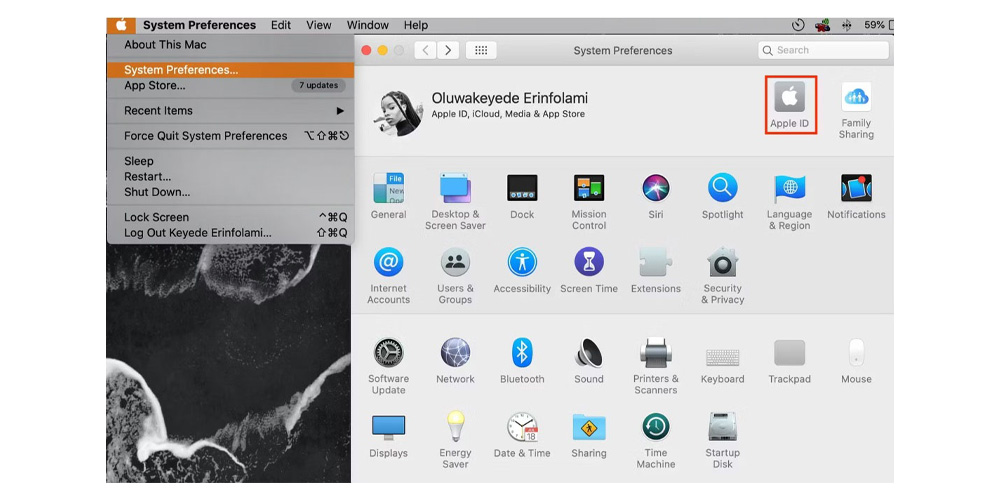Open Network preferences

click(x=455, y=361)
